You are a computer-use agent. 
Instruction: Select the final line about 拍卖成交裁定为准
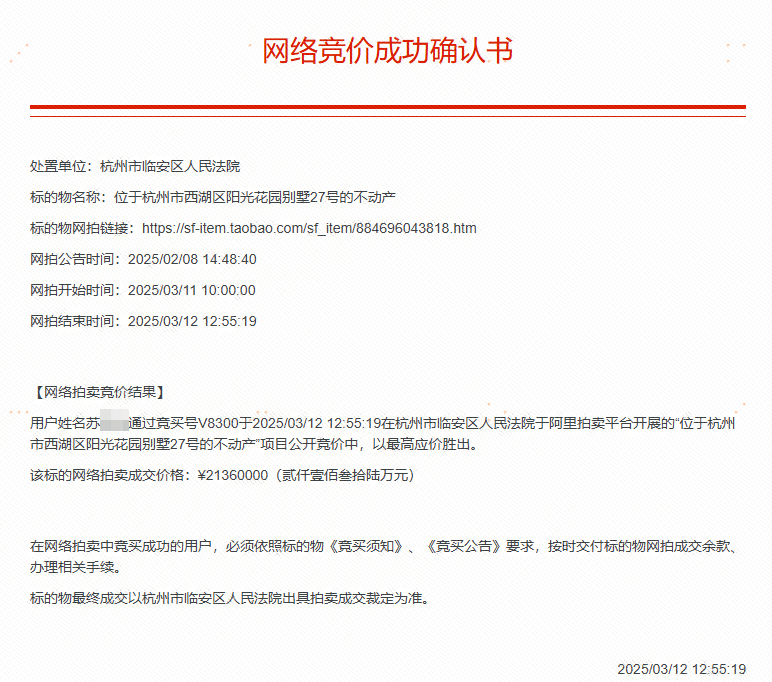tap(230, 598)
